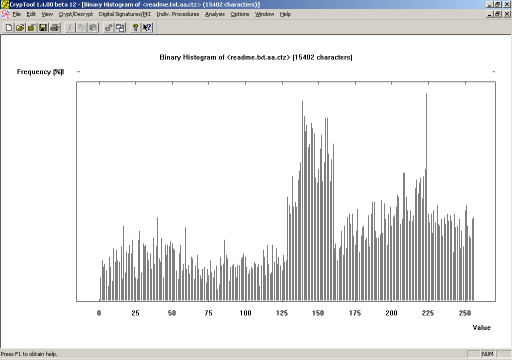
Task: Open the Crypt/Decrypt menu
Action: point(76,14)
